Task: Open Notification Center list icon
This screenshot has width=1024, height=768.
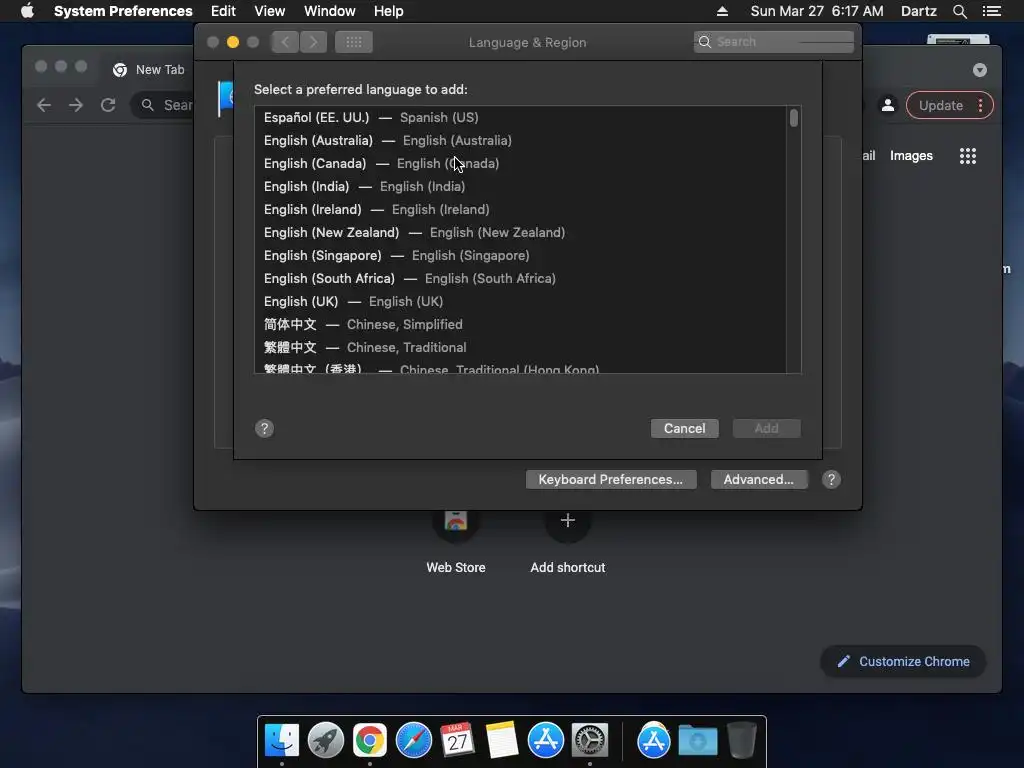Action: 991,11
